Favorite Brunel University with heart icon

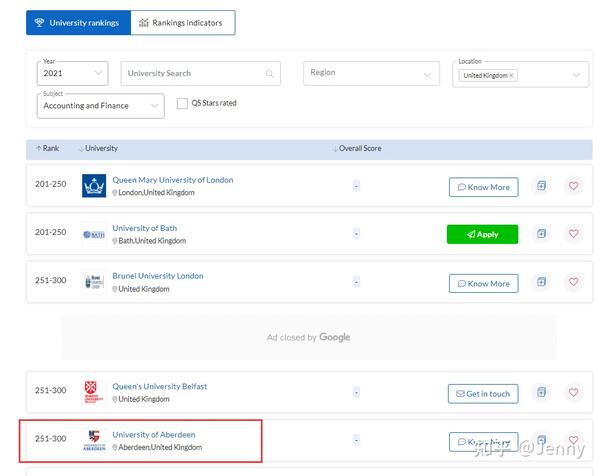[573, 282]
